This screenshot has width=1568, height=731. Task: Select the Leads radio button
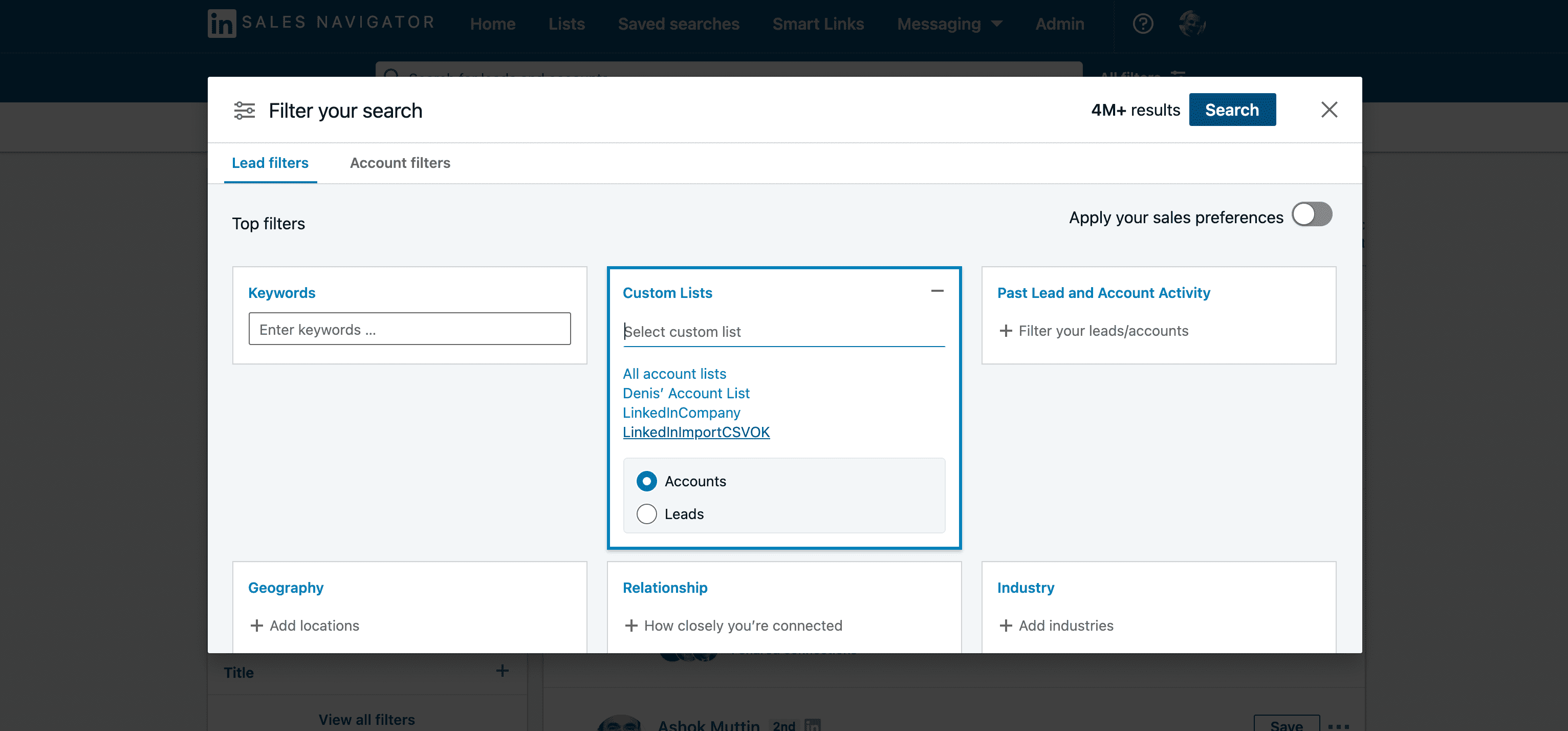pyautogui.click(x=646, y=514)
